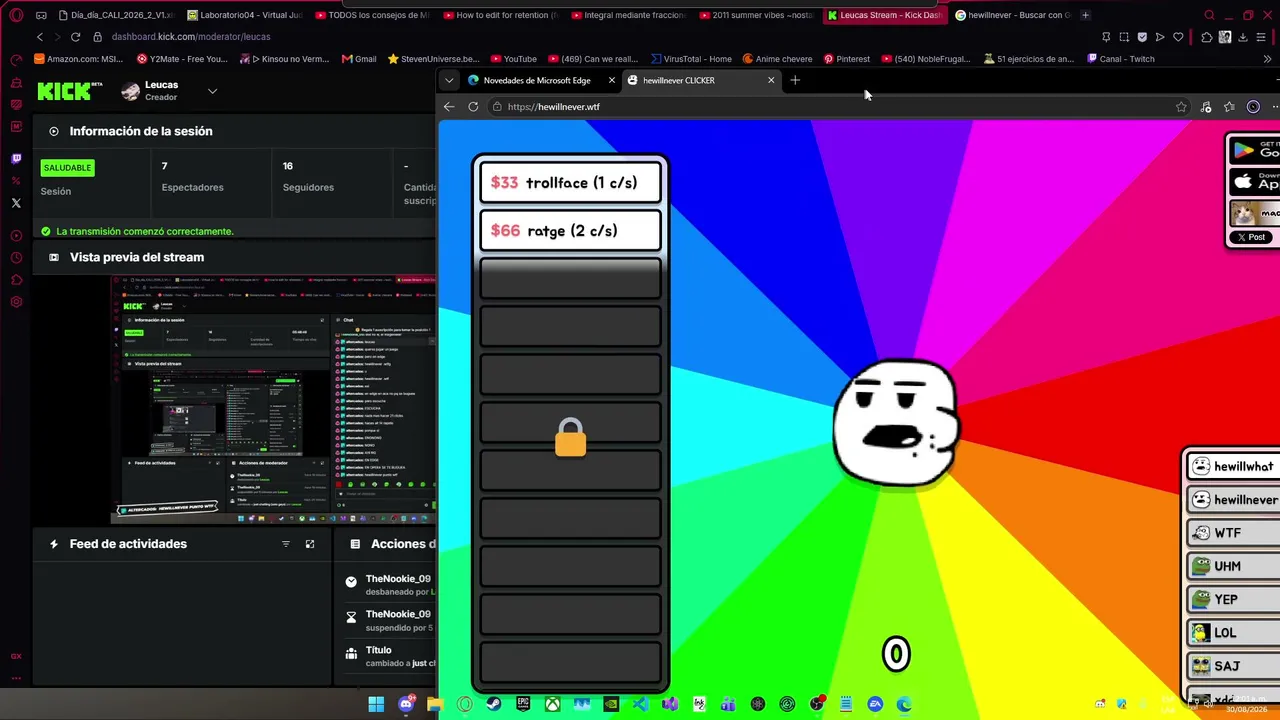
Task: Open the Google Play store badge
Action: 1255,150
